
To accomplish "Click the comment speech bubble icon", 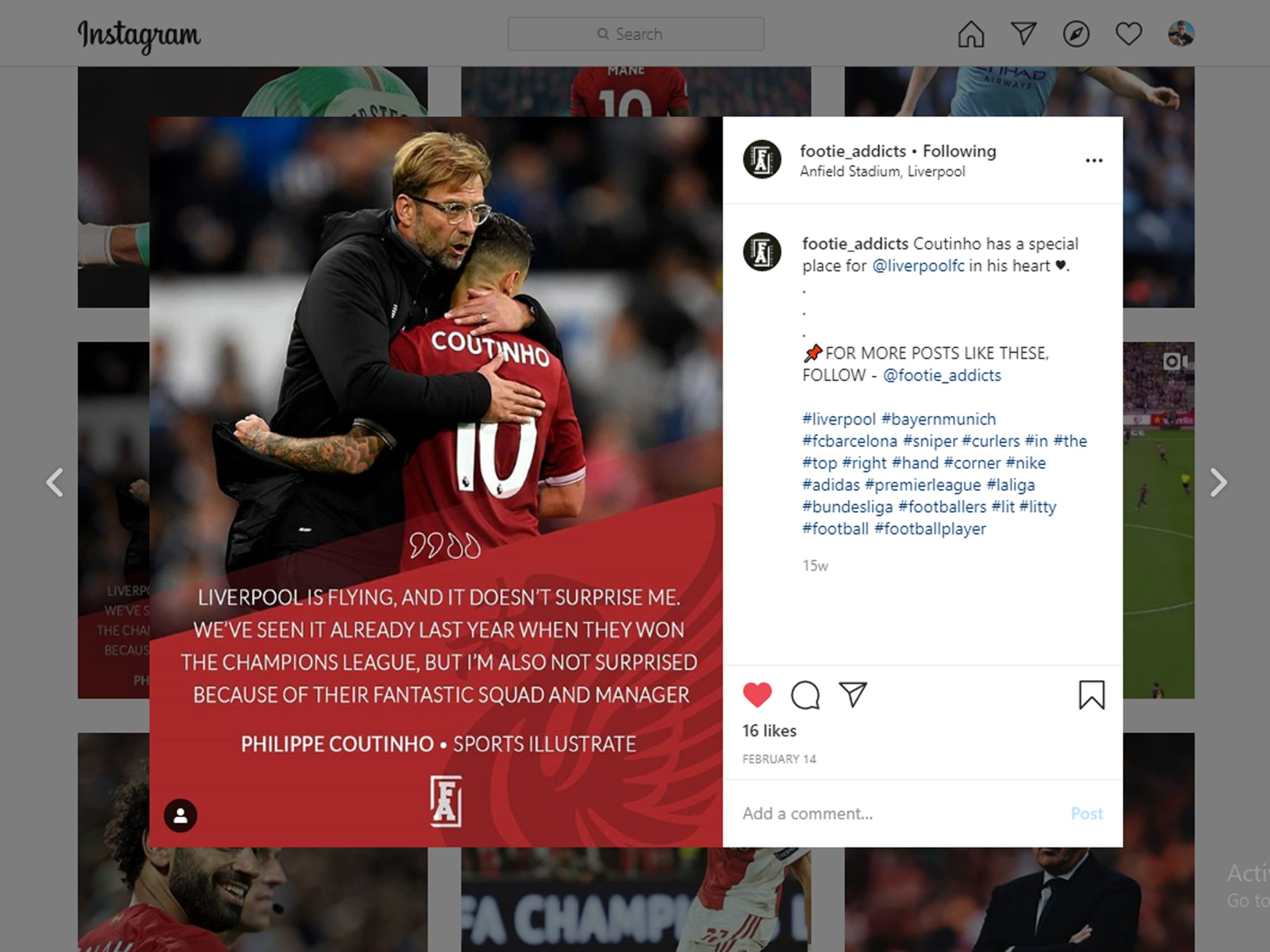I will [x=805, y=696].
